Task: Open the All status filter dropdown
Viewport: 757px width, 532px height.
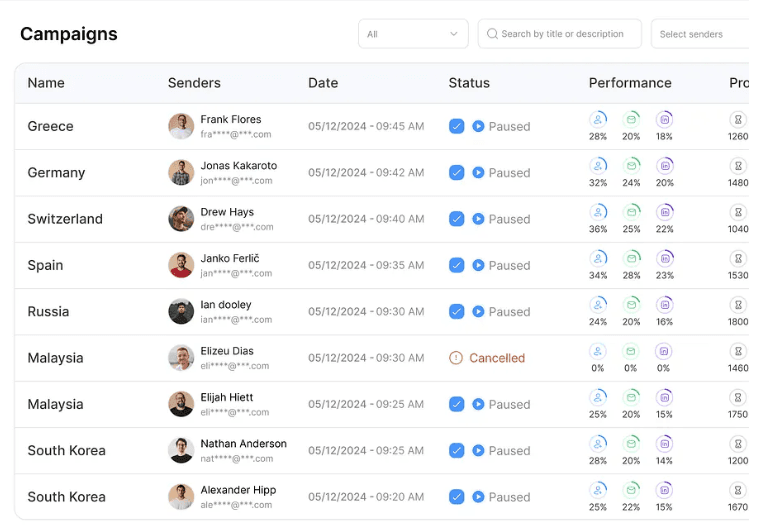Action: click(x=413, y=34)
